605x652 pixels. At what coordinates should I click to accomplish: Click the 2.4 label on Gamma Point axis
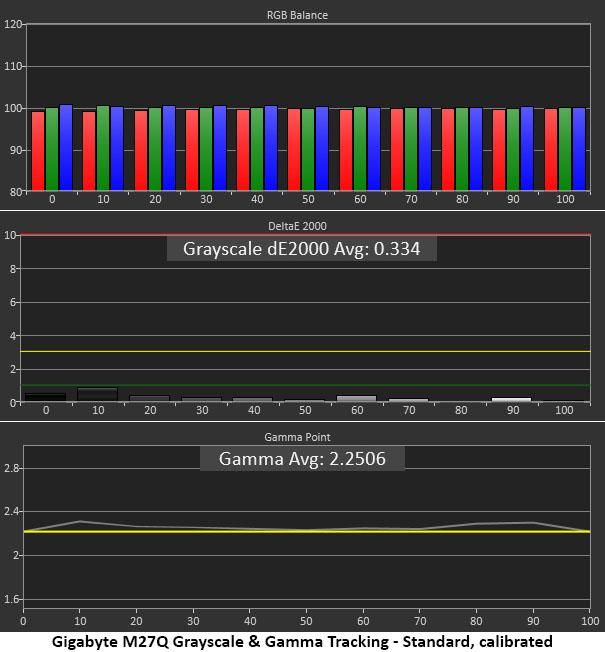tap(11, 511)
